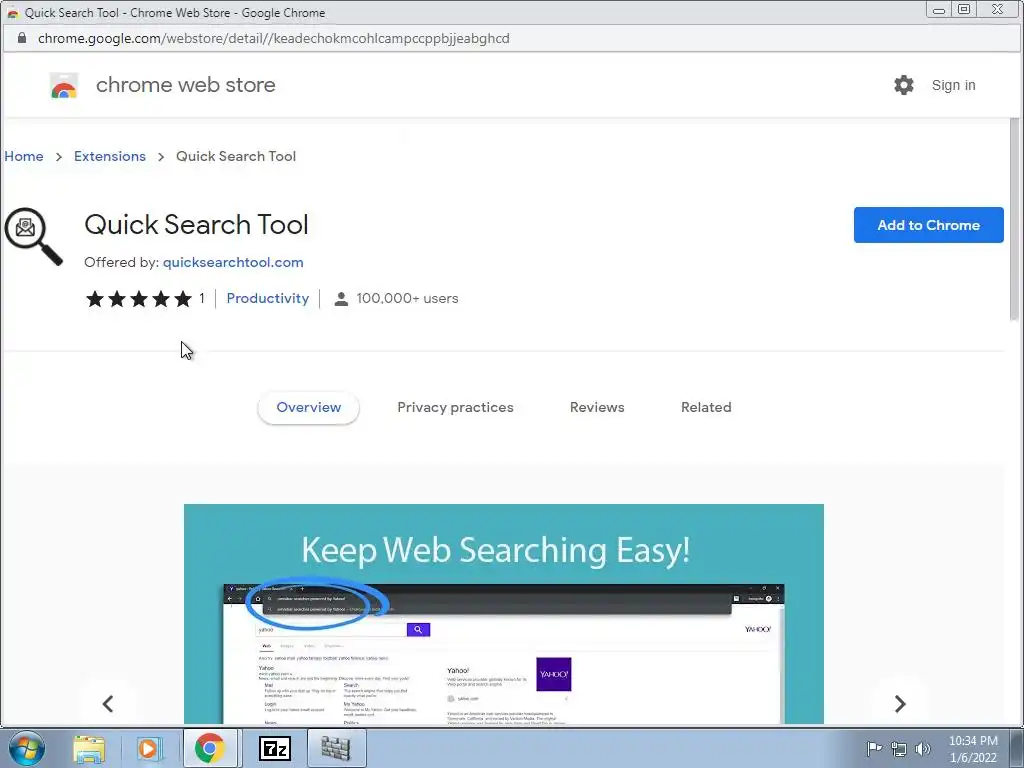Click the five-star rating

tap(138, 299)
